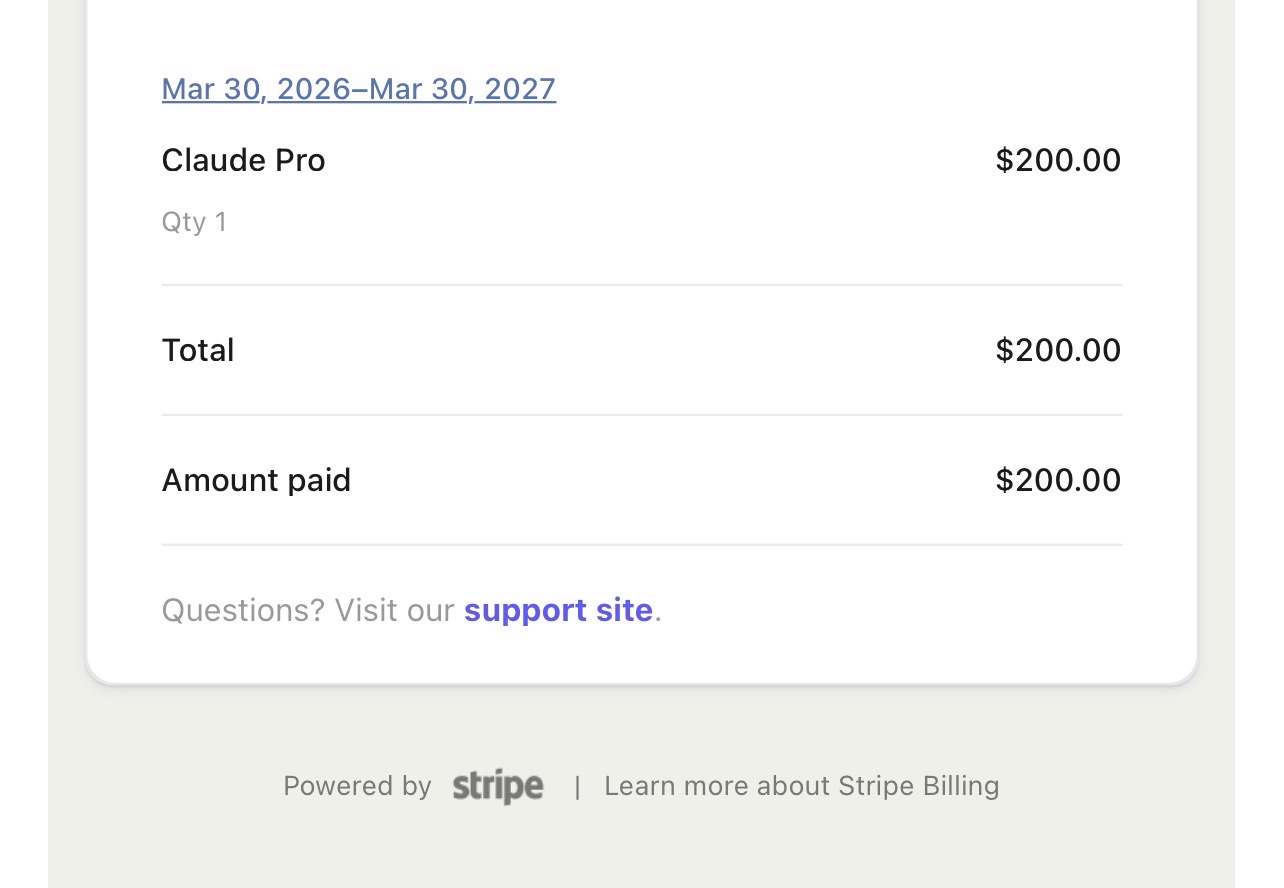Click the Amount paid label

(256, 480)
